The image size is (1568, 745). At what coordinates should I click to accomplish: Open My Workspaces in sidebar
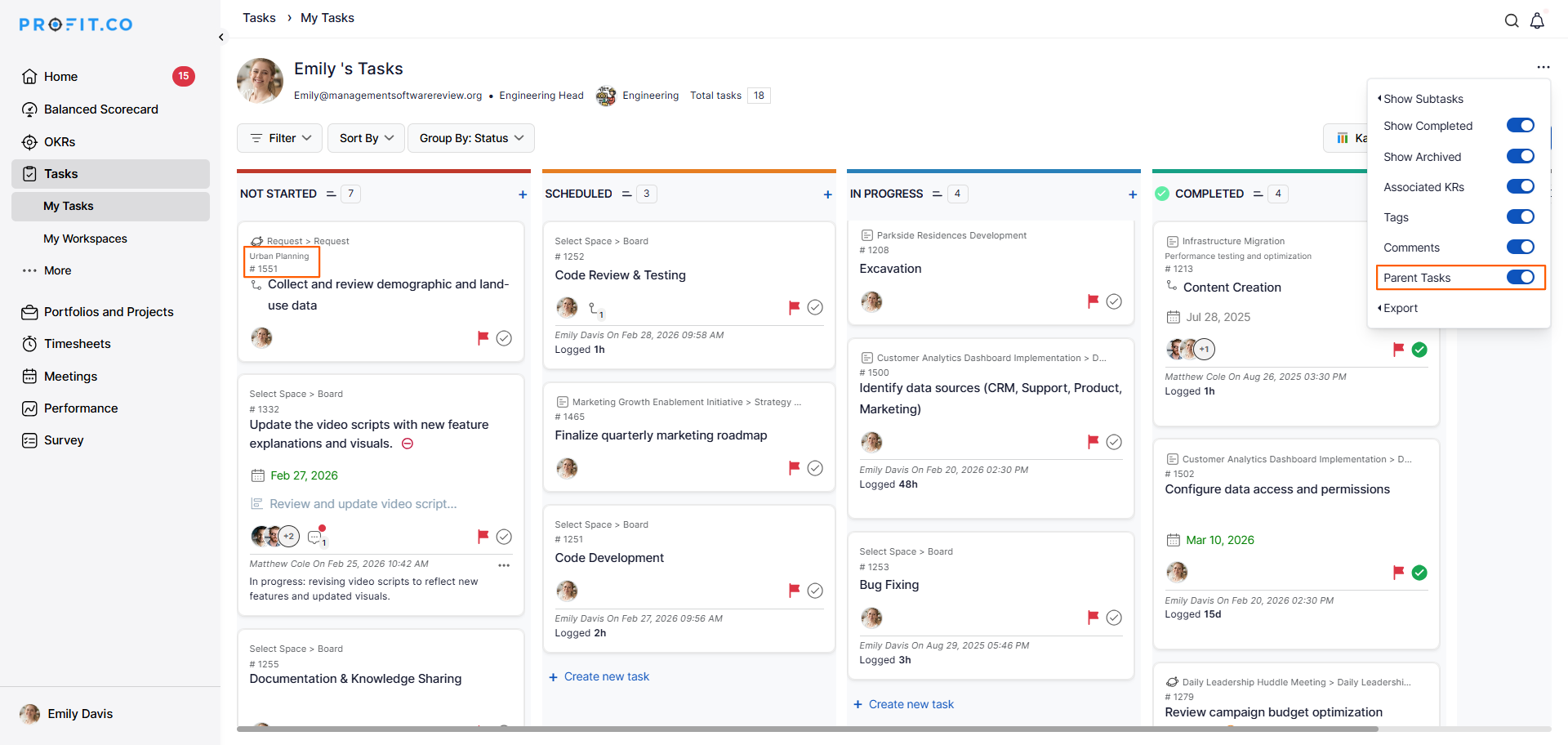tap(85, 239)
